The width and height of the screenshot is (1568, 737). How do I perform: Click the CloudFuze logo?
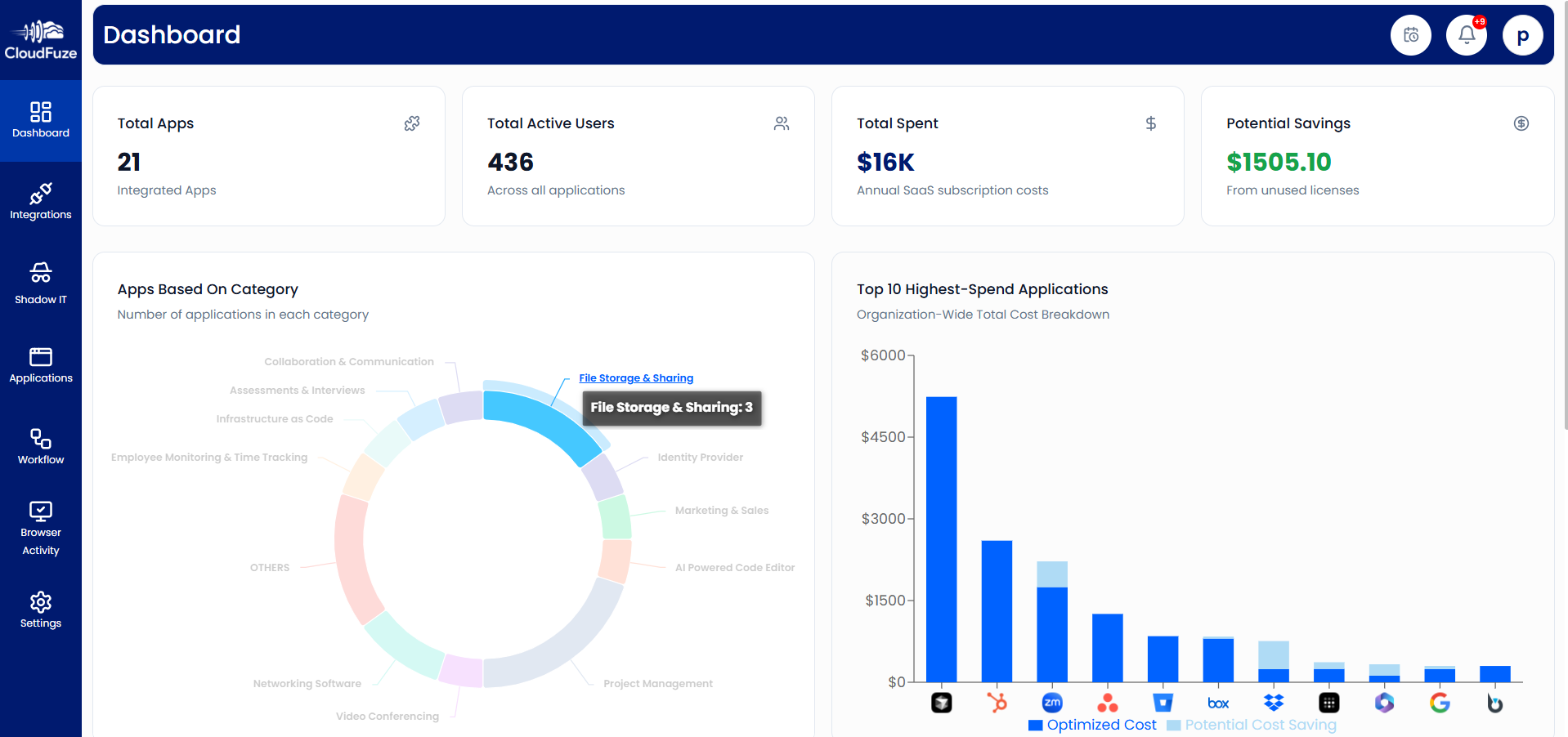(40, 38)
